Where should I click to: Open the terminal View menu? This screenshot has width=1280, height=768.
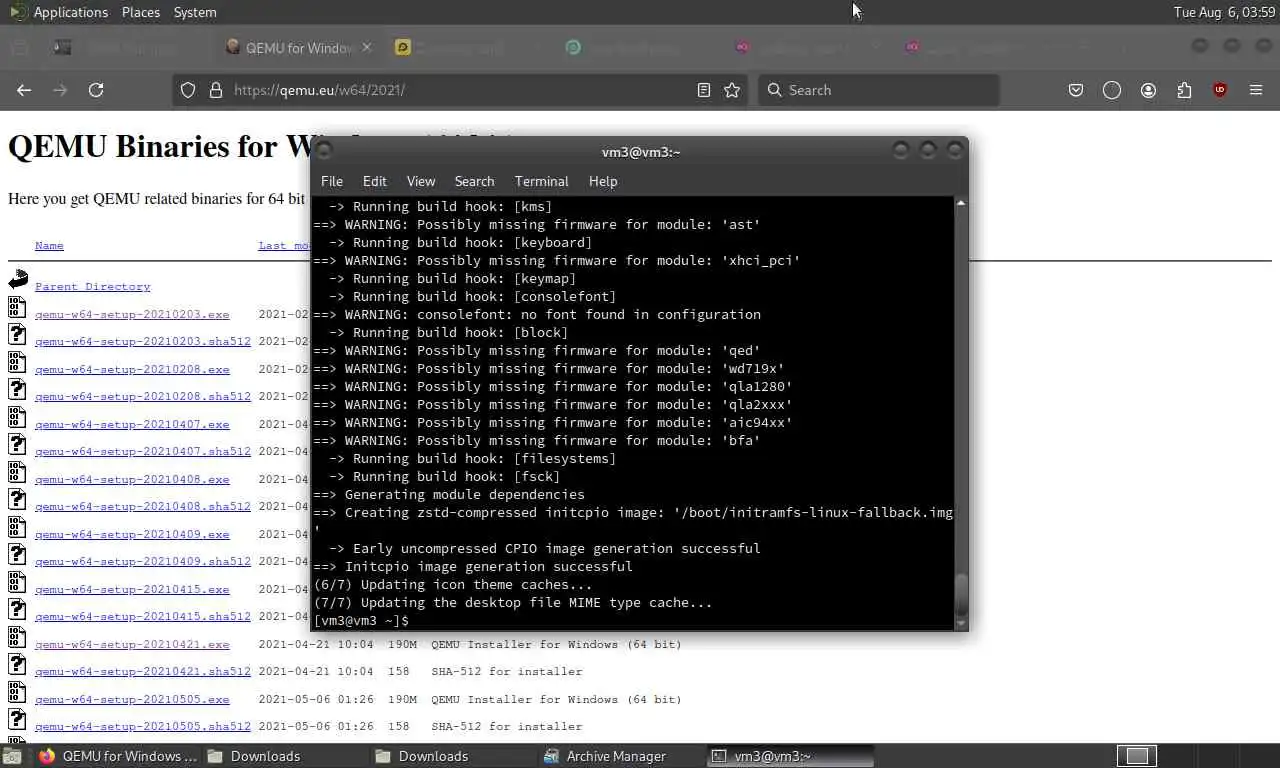[421, 181]
